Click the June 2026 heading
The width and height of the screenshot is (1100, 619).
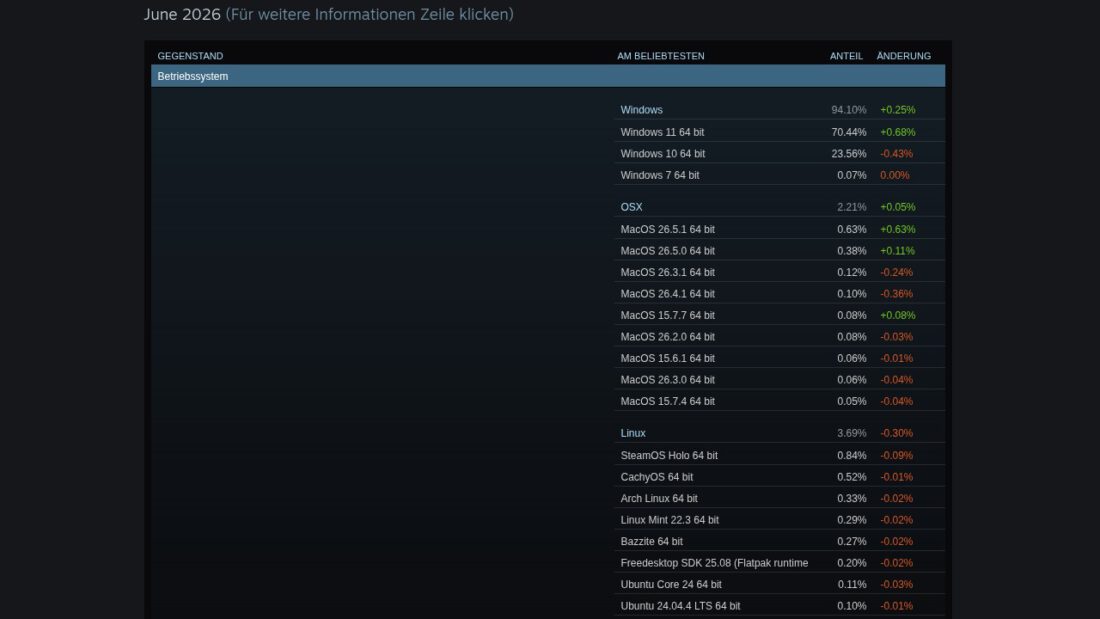point(182,14)
